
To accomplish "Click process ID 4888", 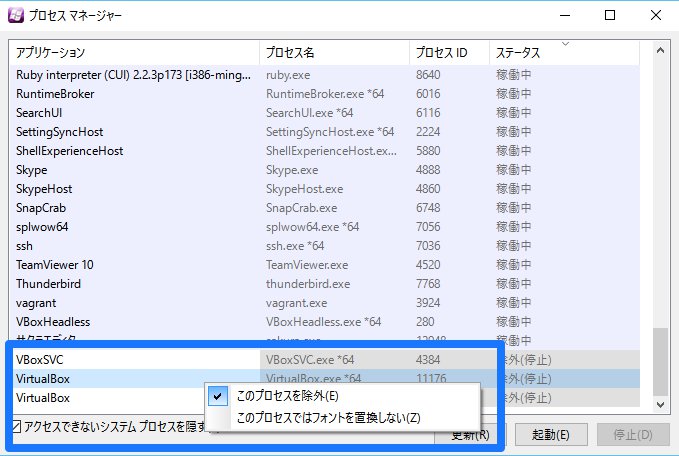I will click(x=428, y=170).
